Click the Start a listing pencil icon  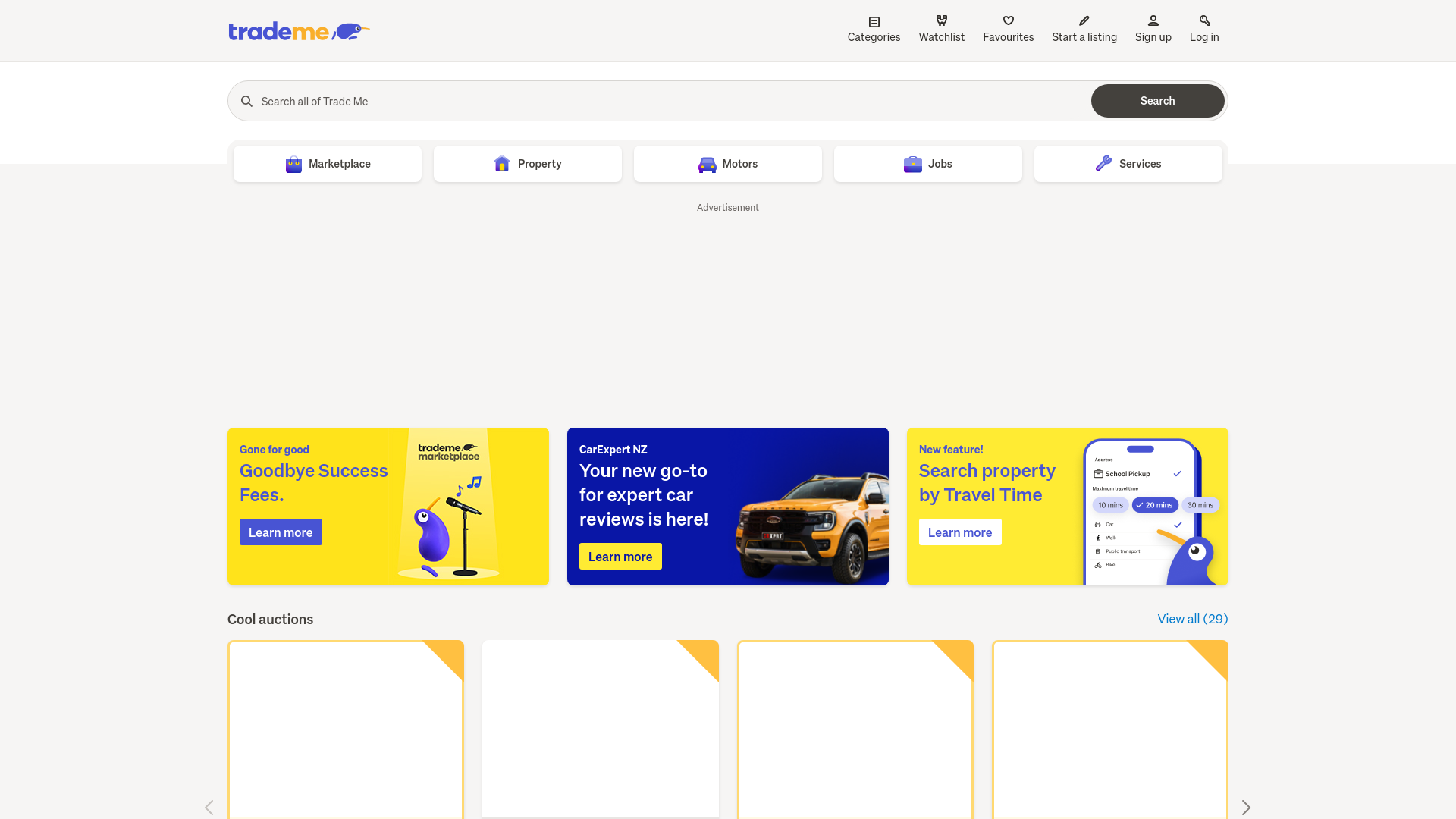(1084, 20)
